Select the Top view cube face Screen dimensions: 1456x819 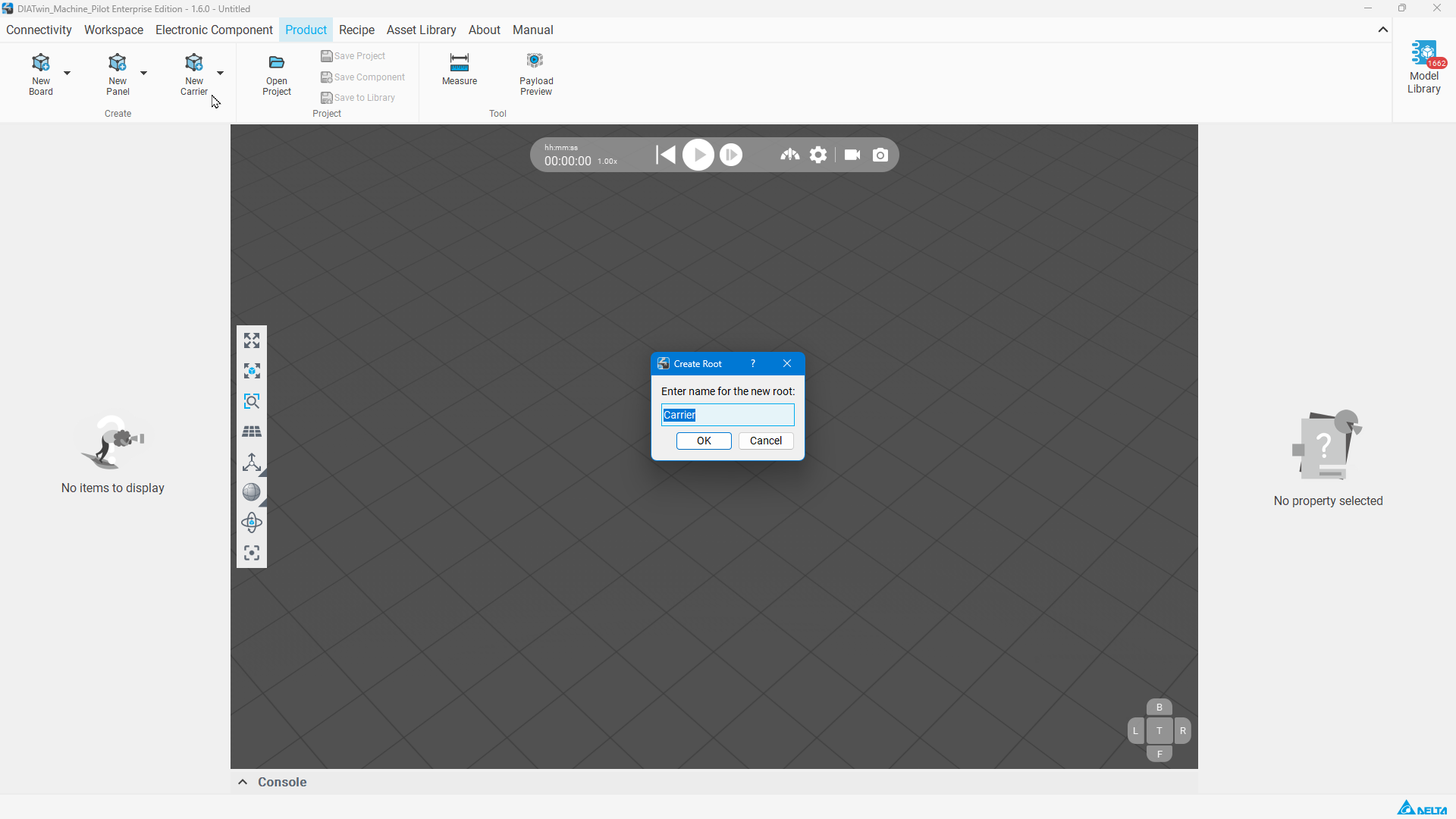click(x=1159, y=731)
